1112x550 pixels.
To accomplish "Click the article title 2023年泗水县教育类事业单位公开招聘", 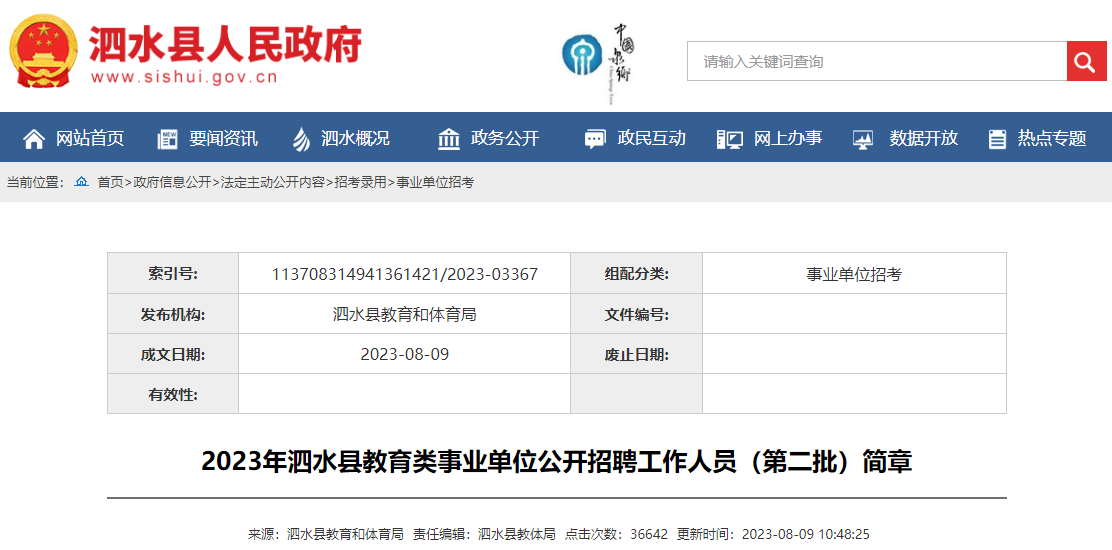I will pos(557,462).
